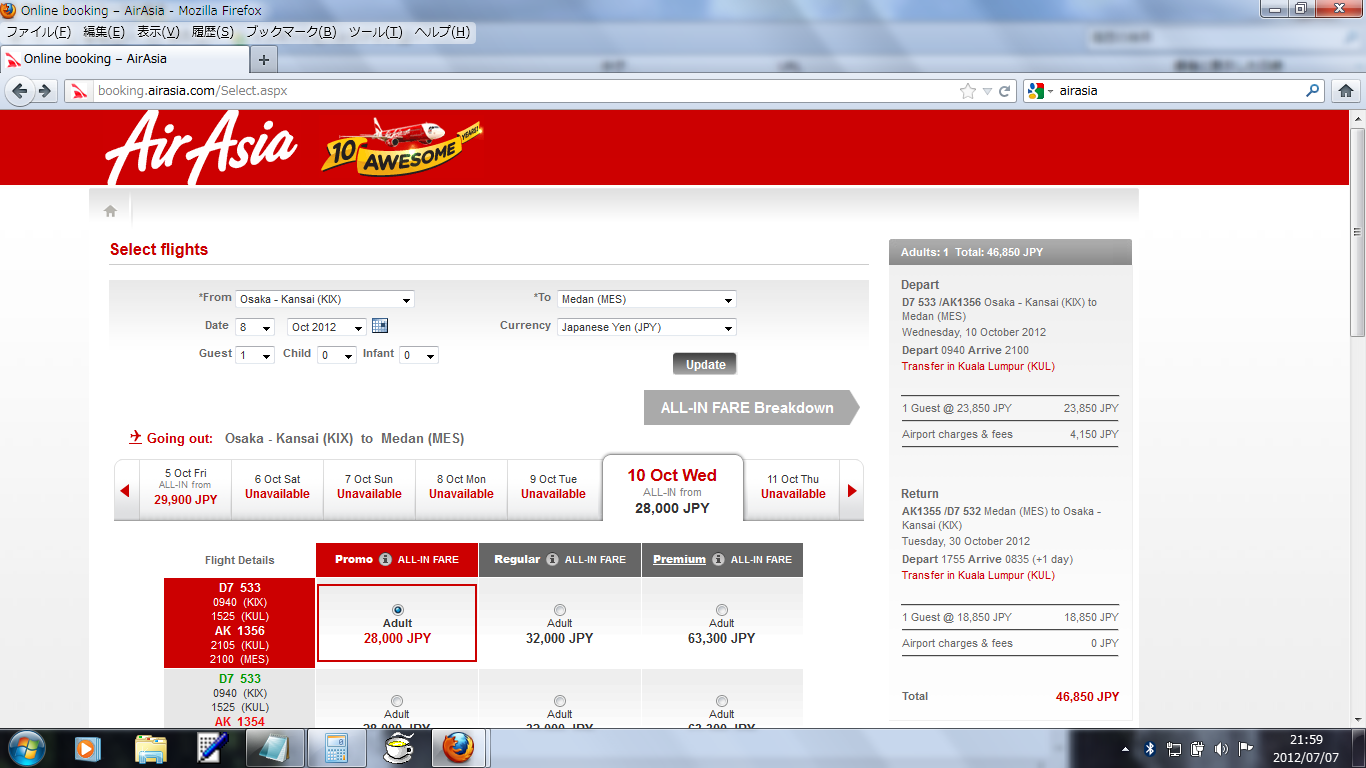The image size is (1366, 768).
Task: Select the 9 Oct Tue unavailable date
Action: coord(553,490)
